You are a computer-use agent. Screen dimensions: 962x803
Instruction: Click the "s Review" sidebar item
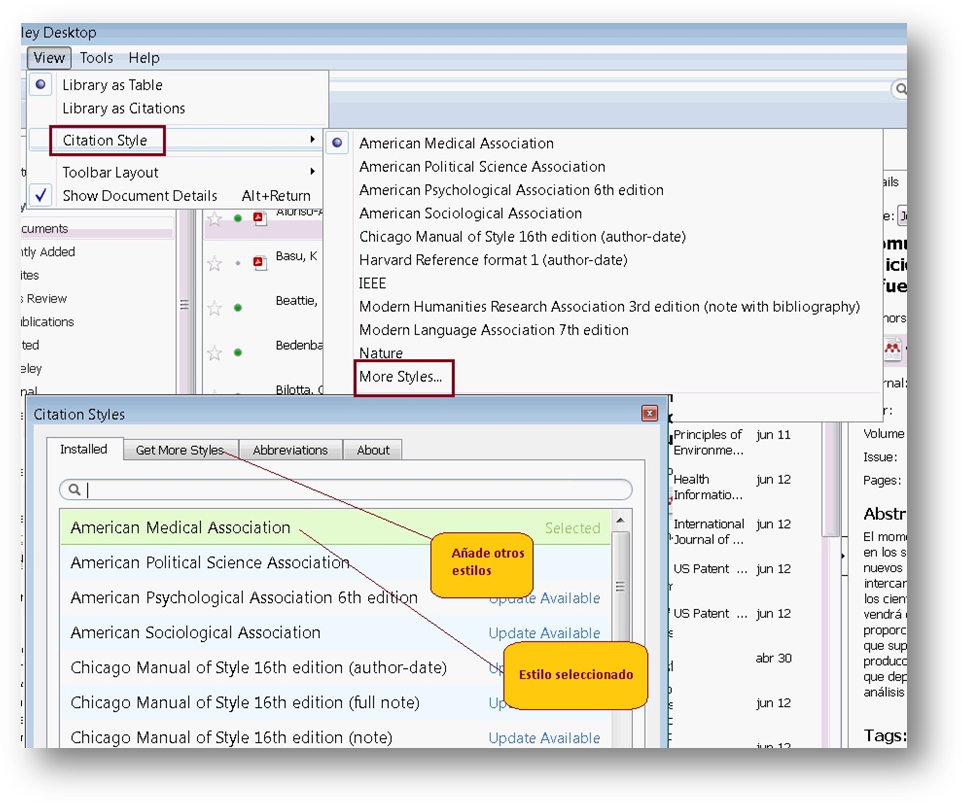[x=44, y=299]
